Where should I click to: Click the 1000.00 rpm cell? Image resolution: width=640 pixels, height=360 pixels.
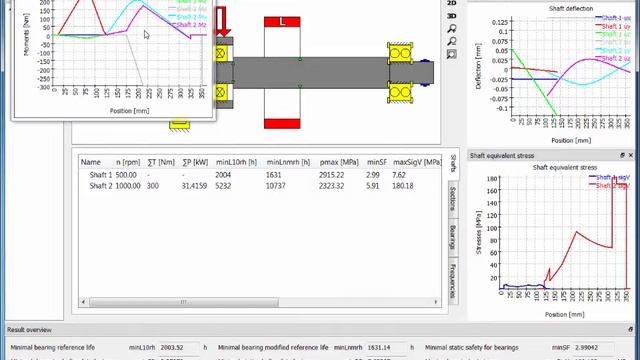click(x=128, y=186)
